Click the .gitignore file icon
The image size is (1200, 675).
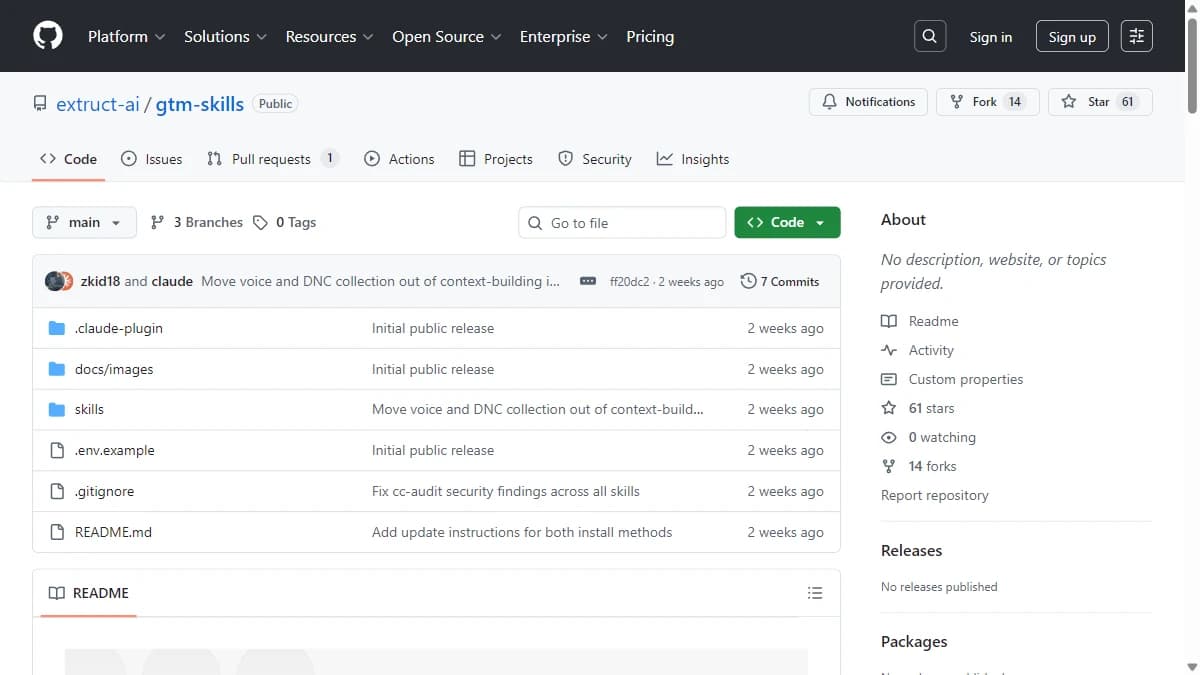click(57, 491)
